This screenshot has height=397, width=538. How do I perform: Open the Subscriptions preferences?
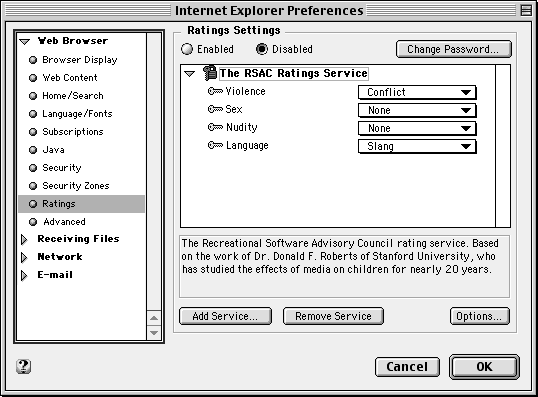point(73,132)
